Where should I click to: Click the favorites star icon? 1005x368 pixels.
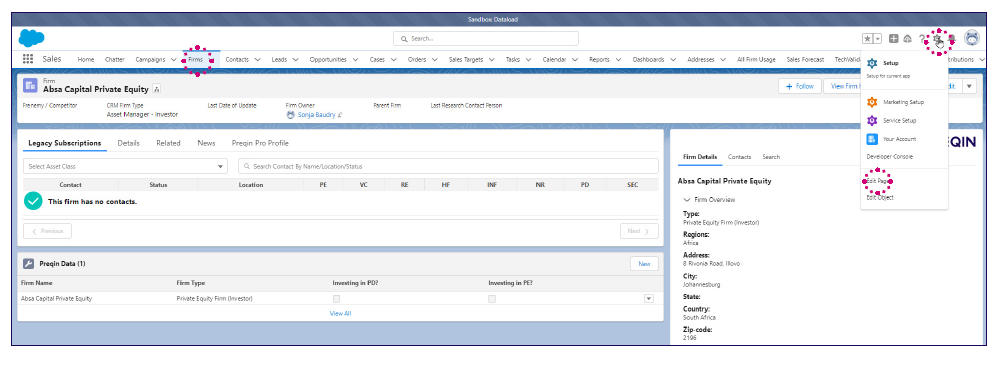[867, 39]
